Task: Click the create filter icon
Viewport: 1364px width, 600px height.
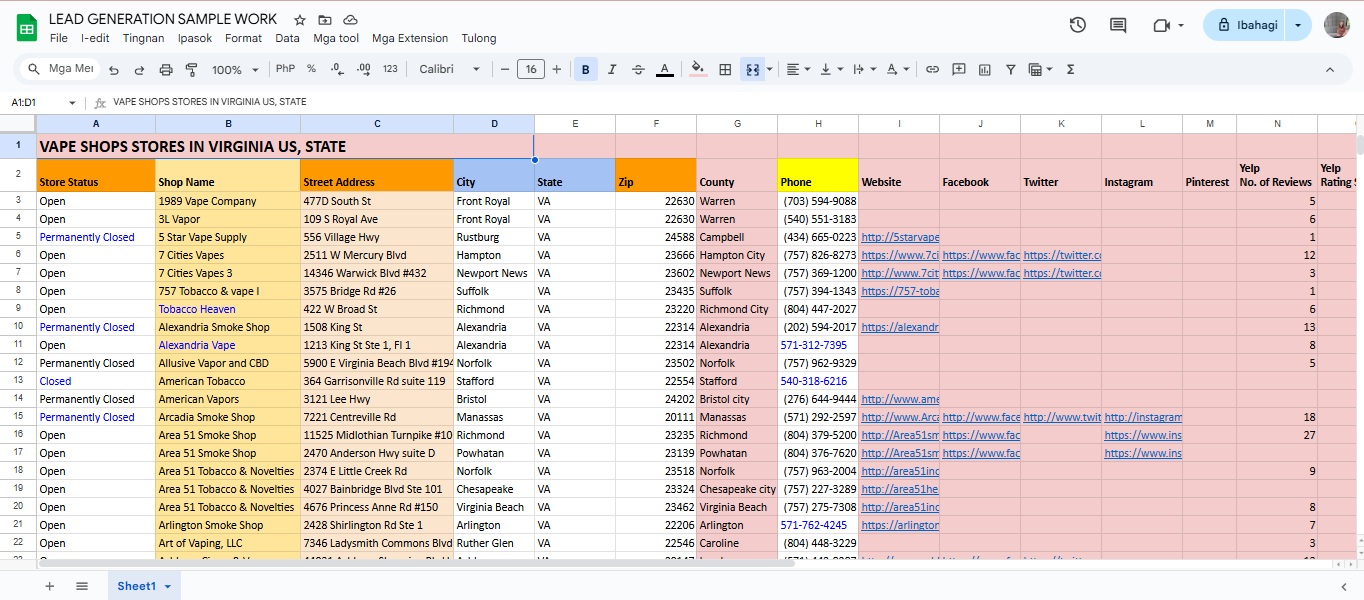Action: coord(1011,70)
